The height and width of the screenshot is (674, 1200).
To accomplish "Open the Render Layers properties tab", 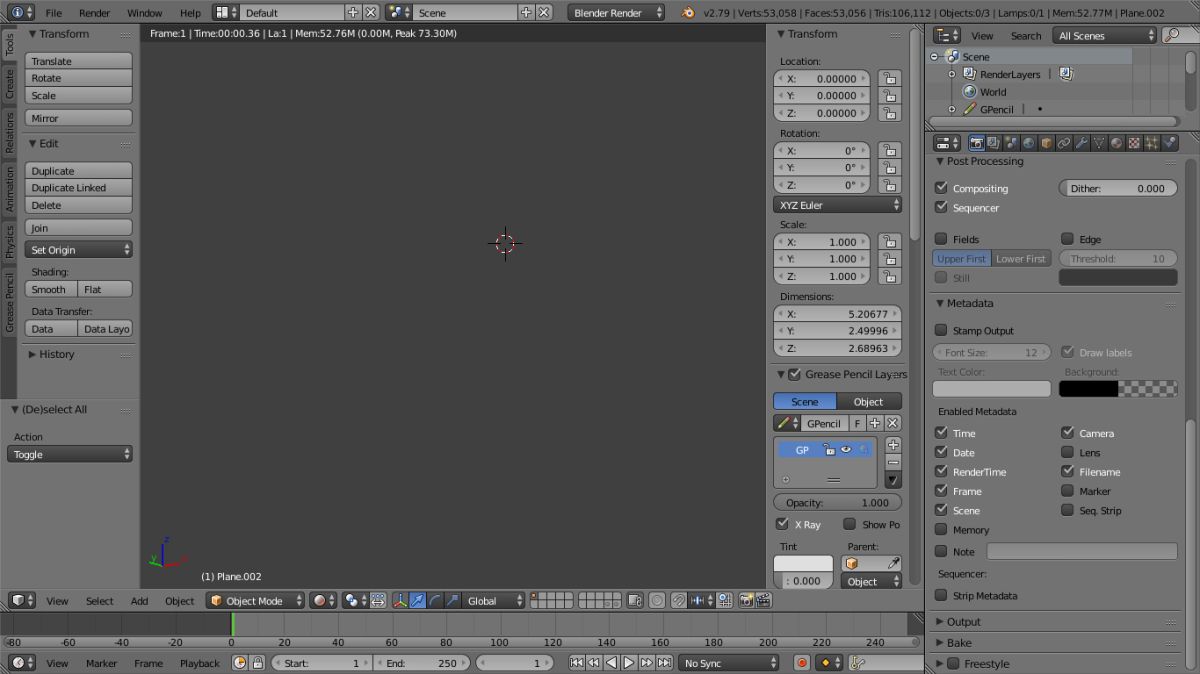I will click(x=995, y=143).
